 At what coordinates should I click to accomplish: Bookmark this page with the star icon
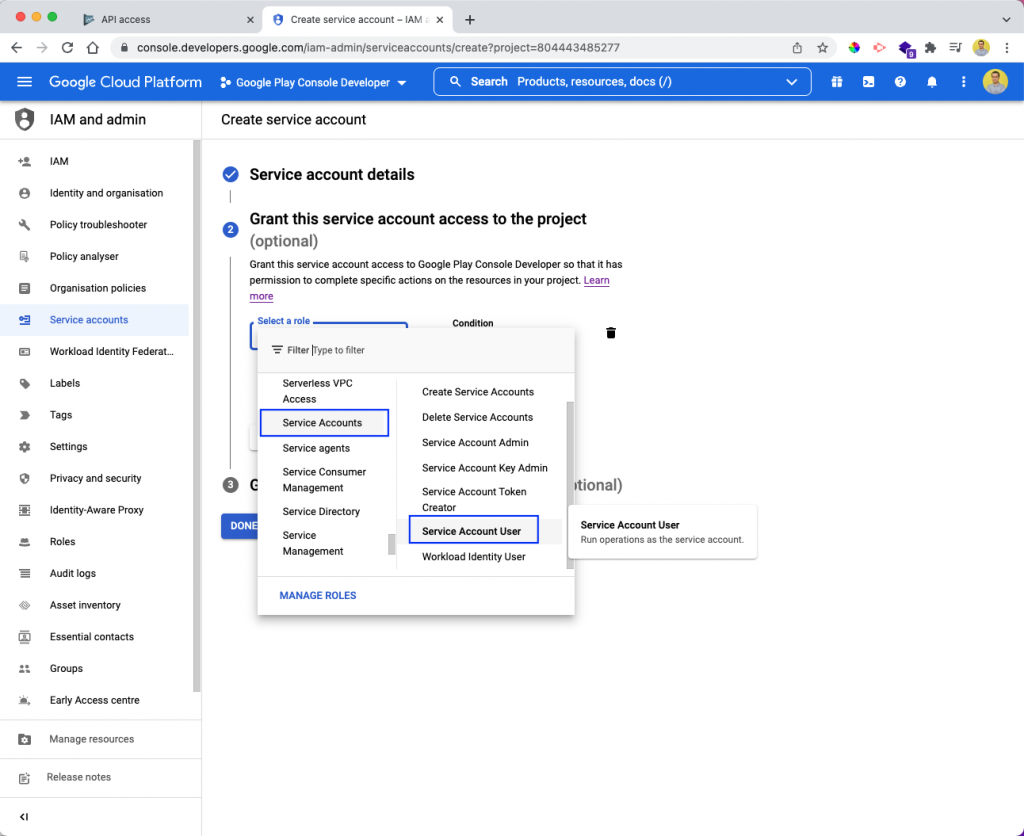click(822, 48)
